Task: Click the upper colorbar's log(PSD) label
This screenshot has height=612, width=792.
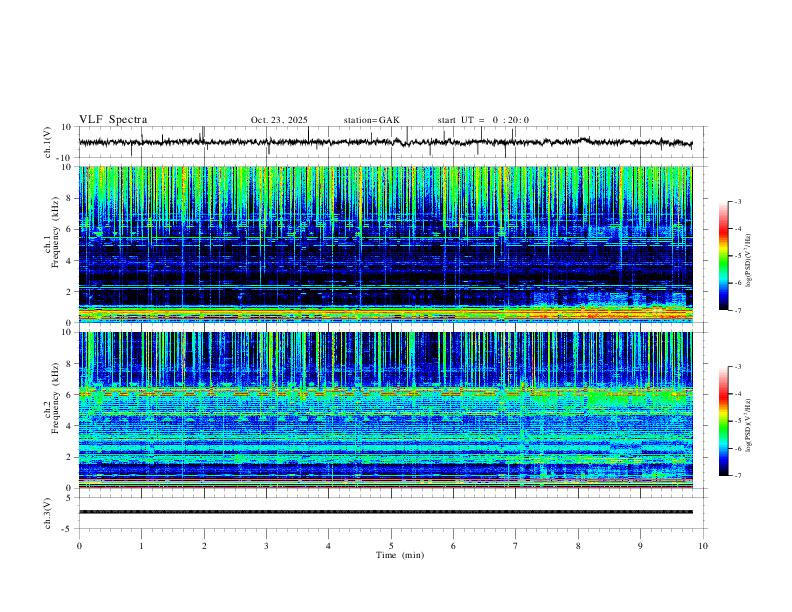Action: coord(748,260)
